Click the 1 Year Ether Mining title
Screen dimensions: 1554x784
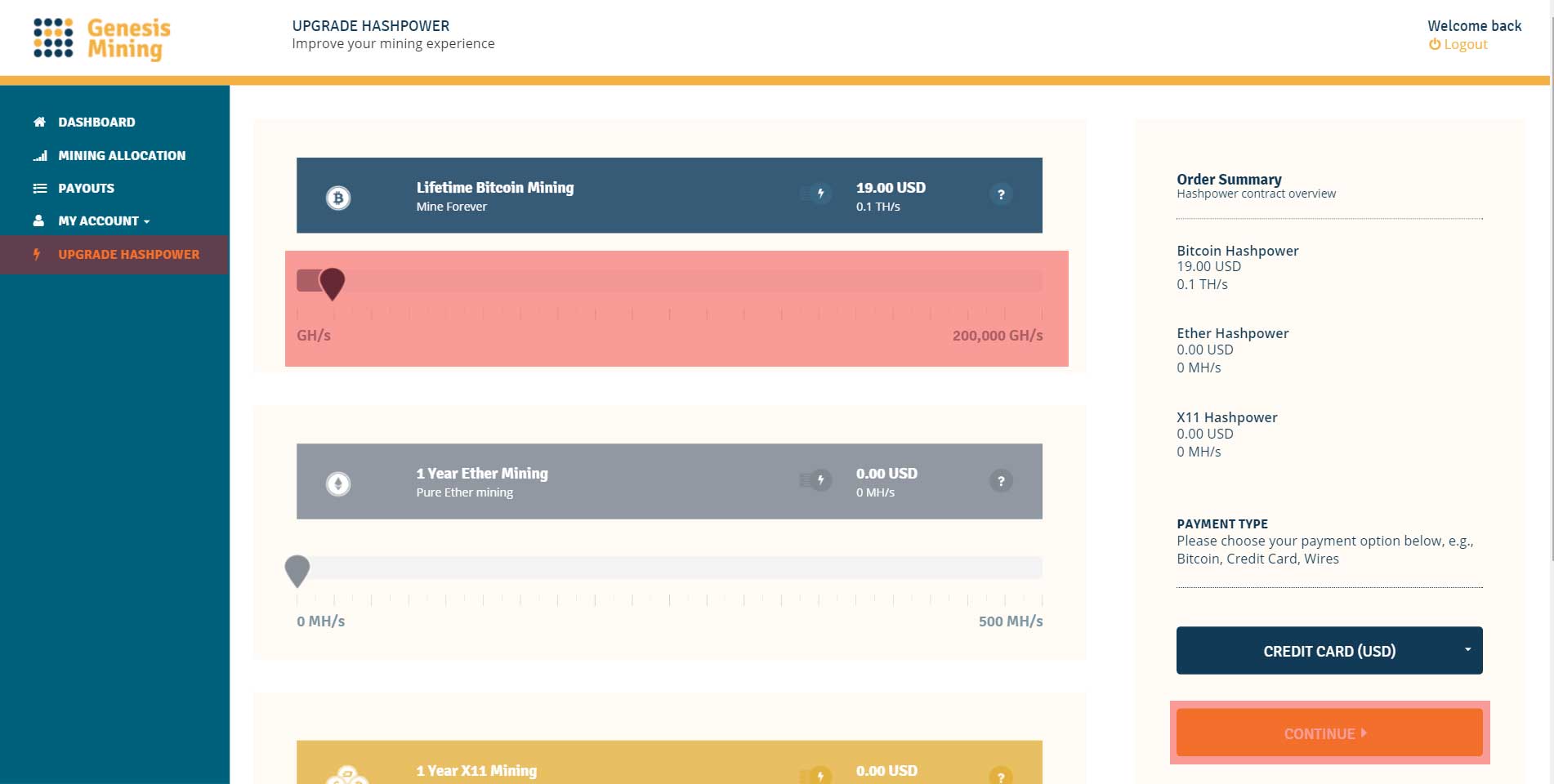(x=482, y=473)
